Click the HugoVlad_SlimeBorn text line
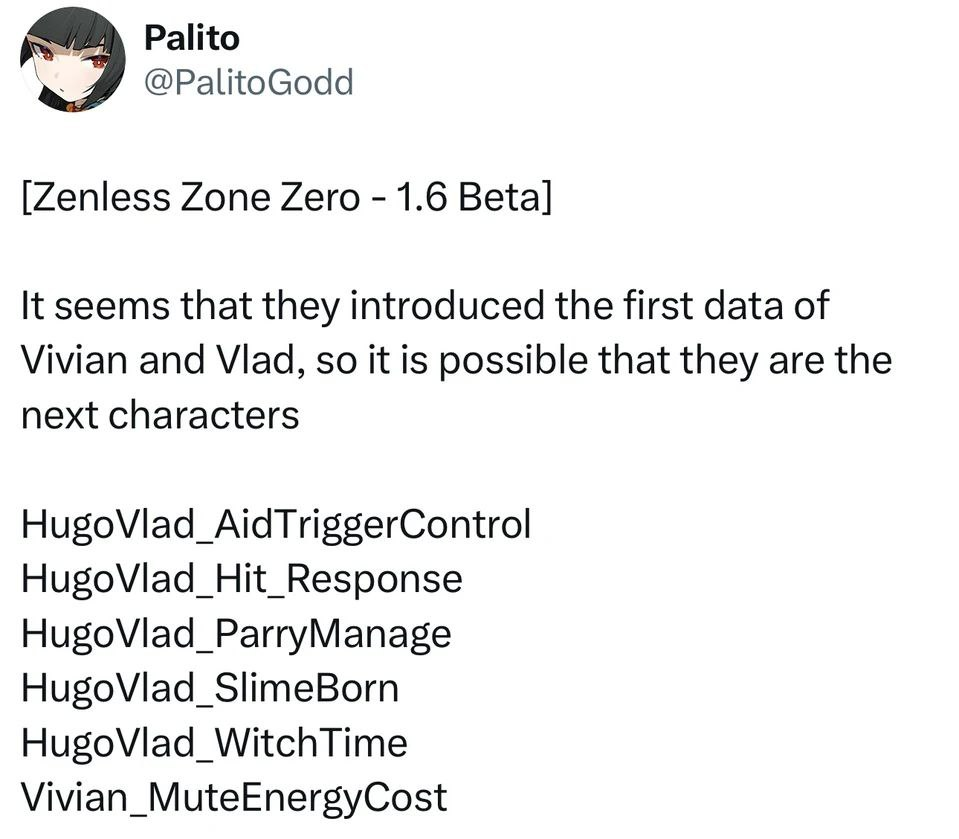The image size is (959, 839). click(210, 688)
